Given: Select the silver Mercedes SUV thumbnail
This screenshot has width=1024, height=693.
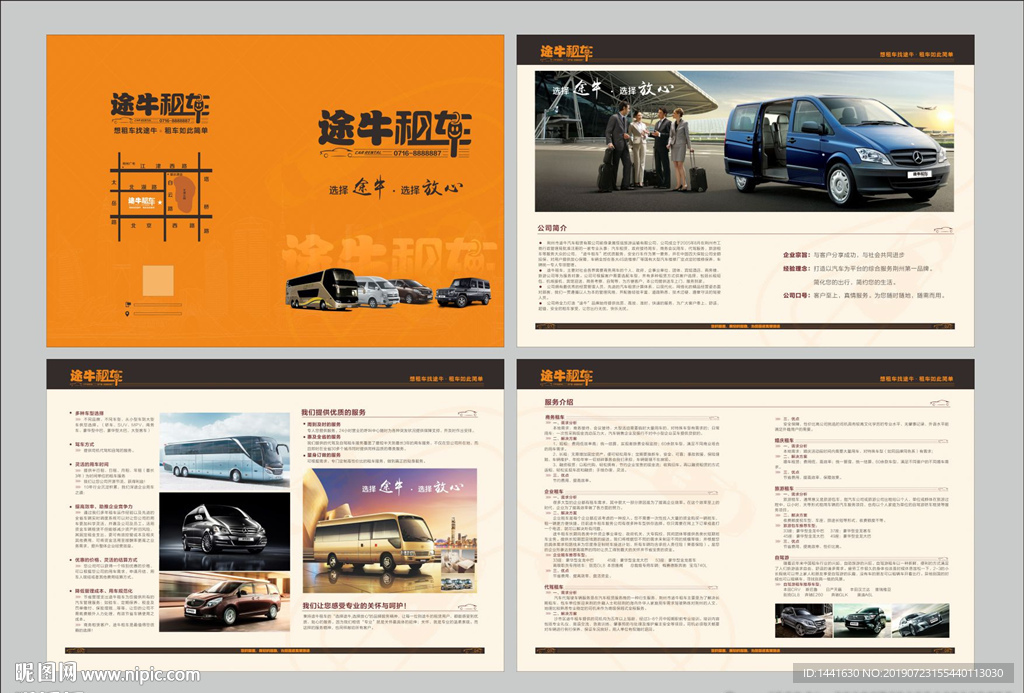Looking at the screenshot, I should coord(803,620).
